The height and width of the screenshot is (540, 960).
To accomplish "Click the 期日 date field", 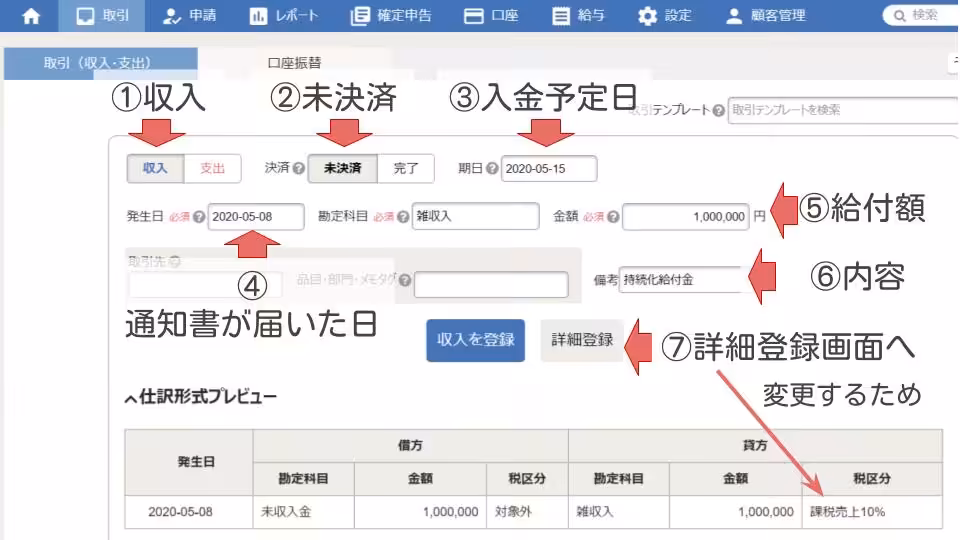I will click(549, 168).
